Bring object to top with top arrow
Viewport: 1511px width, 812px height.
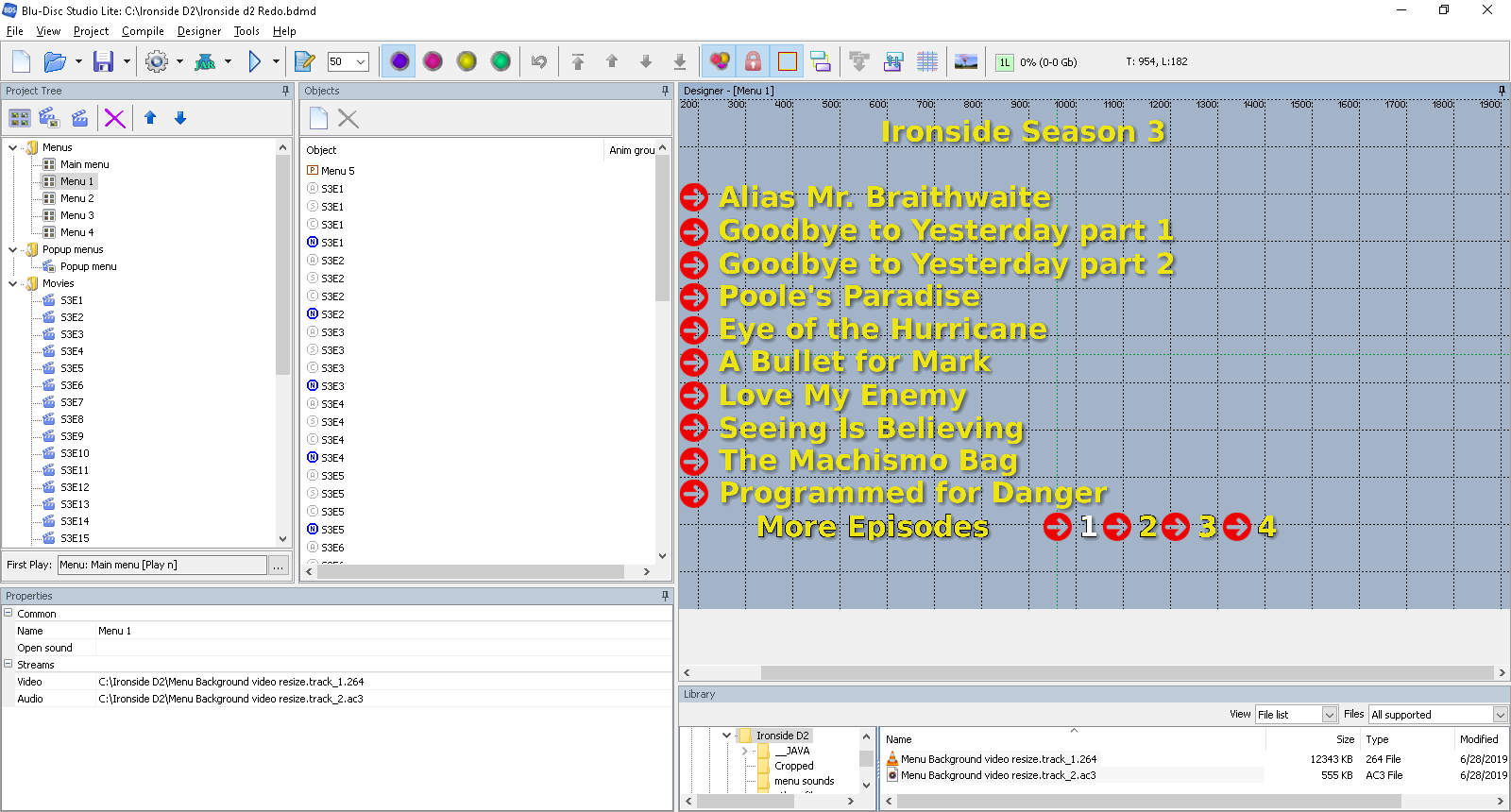click(578, 62)
